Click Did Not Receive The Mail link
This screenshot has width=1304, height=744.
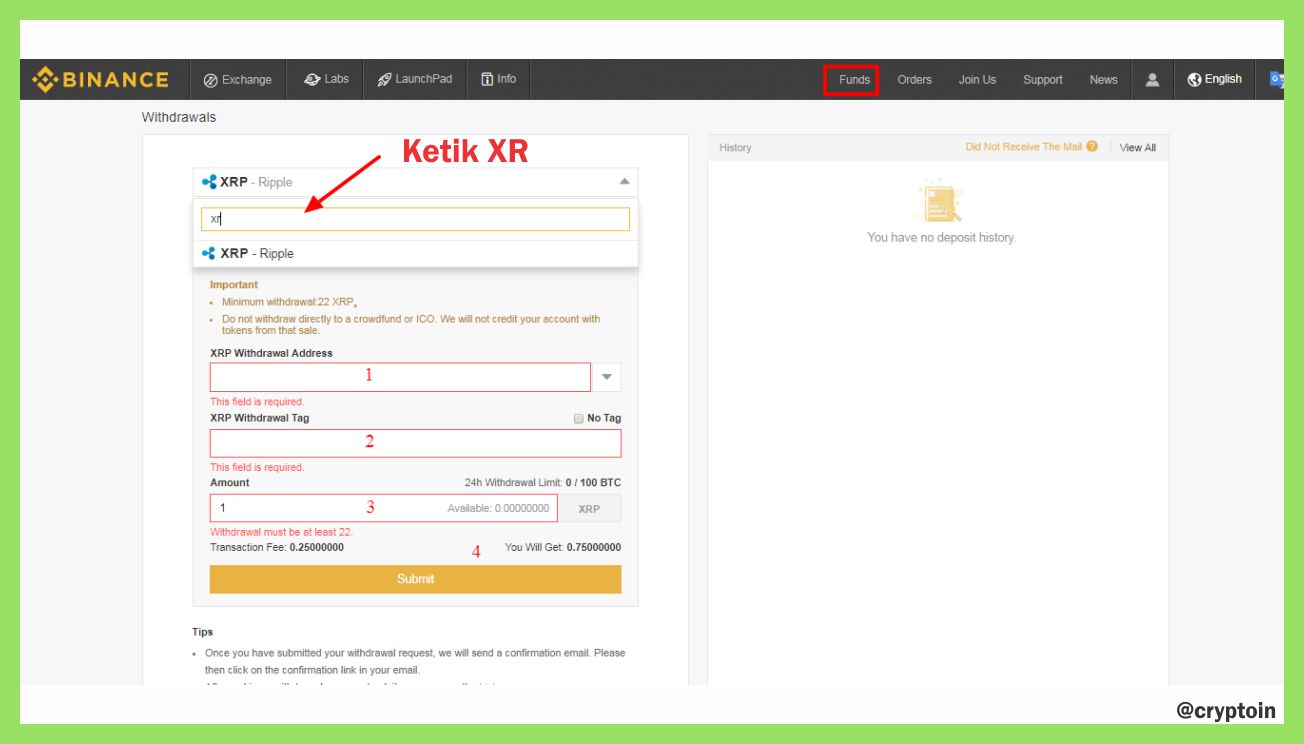point(1023,147)
